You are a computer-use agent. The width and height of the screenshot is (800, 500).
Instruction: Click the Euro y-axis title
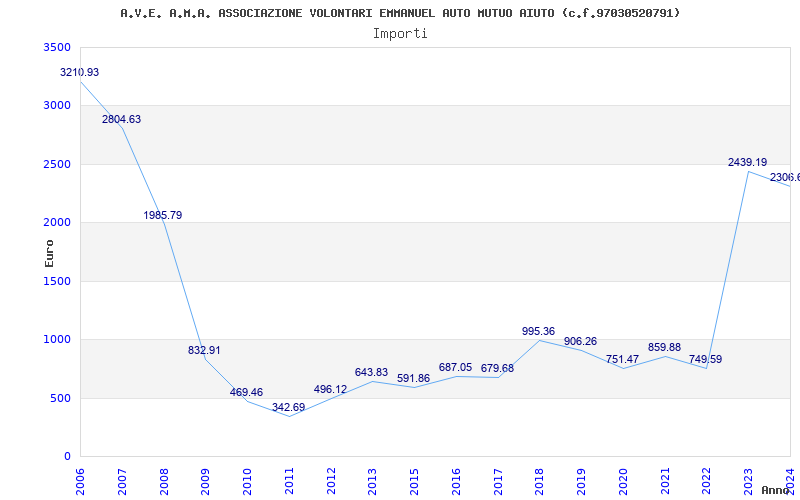(x=49, y=253)
